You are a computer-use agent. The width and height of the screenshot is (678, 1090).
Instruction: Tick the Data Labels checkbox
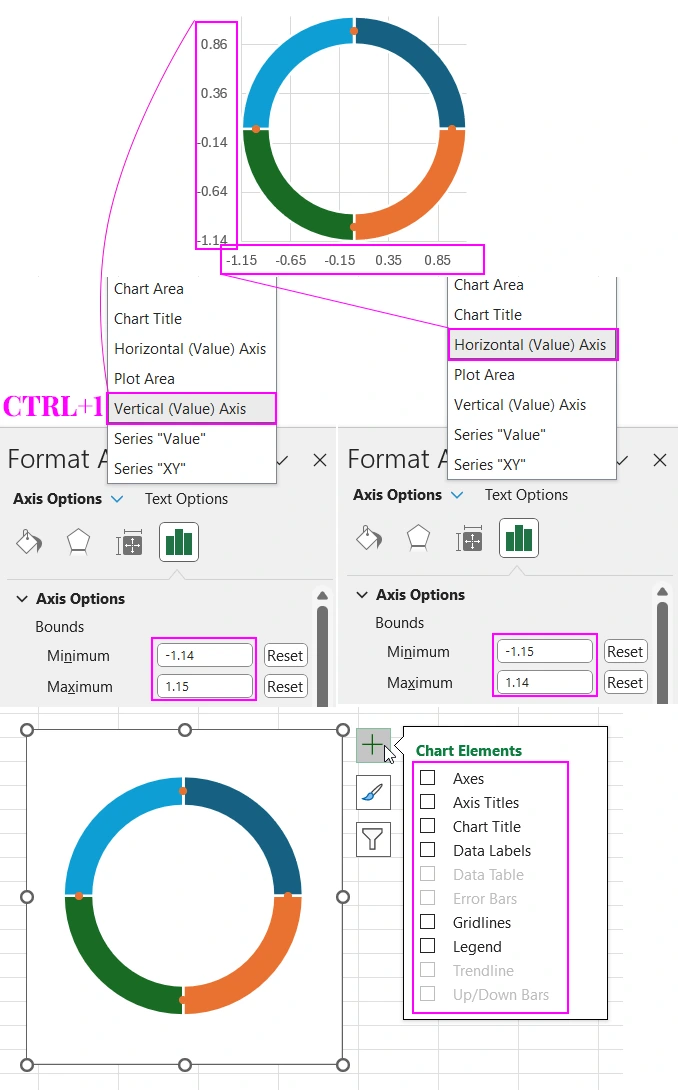[x=428, y=850]
